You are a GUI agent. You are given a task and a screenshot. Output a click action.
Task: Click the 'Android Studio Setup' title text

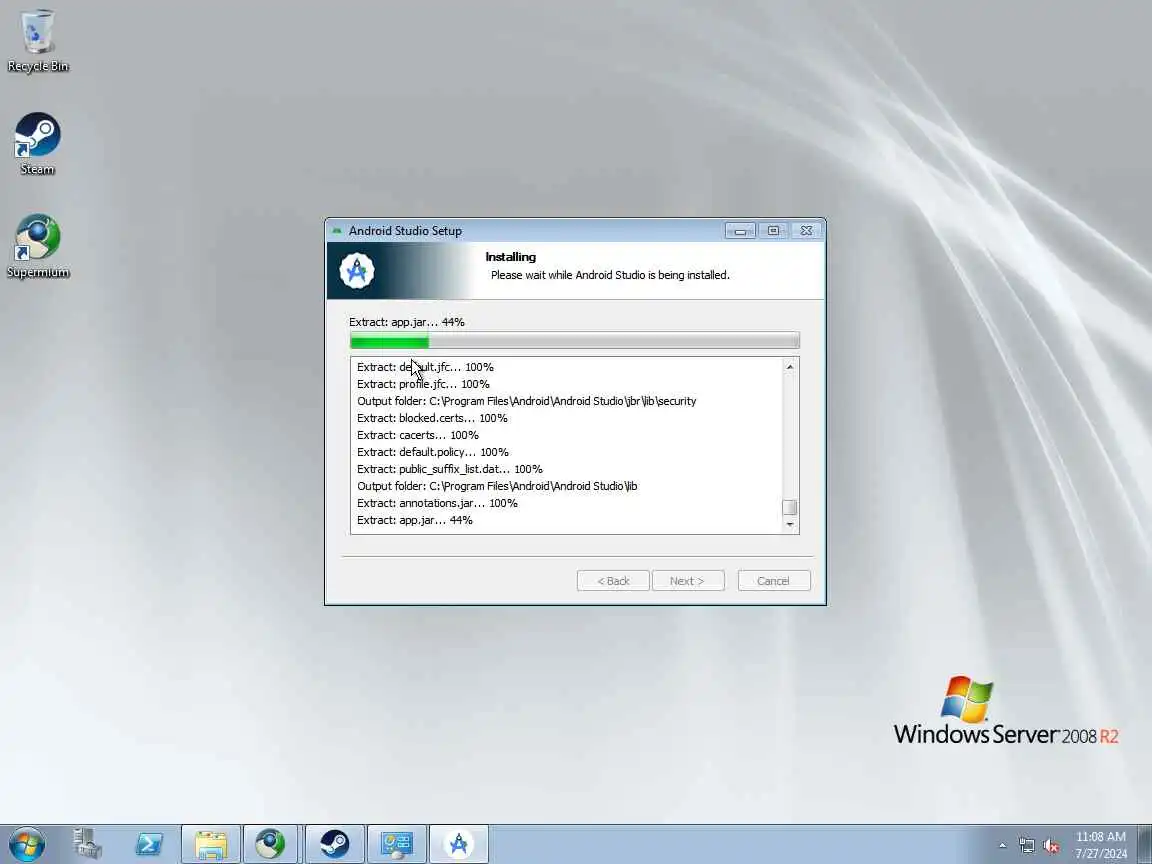click(x=406, y=231)
